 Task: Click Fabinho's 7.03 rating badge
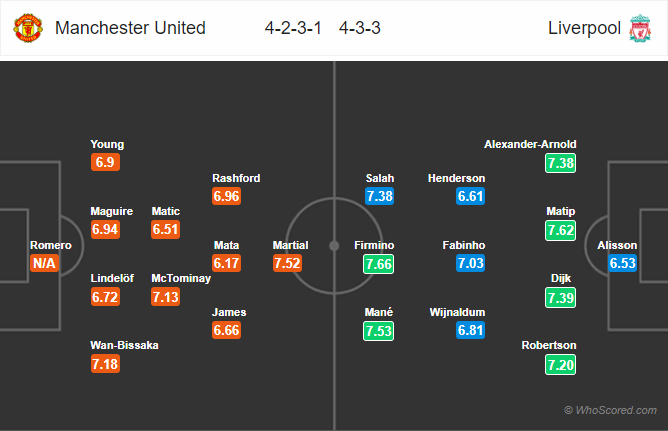[x=470, y=263]
